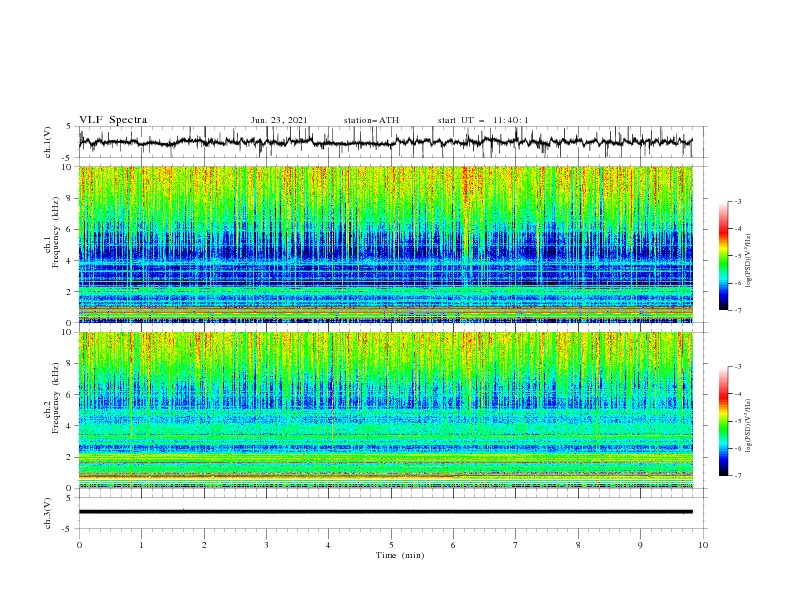Click the "-3" tick on ch.2 color bar
The width and height of the screenshot is (792, 612).
point(738,367)
